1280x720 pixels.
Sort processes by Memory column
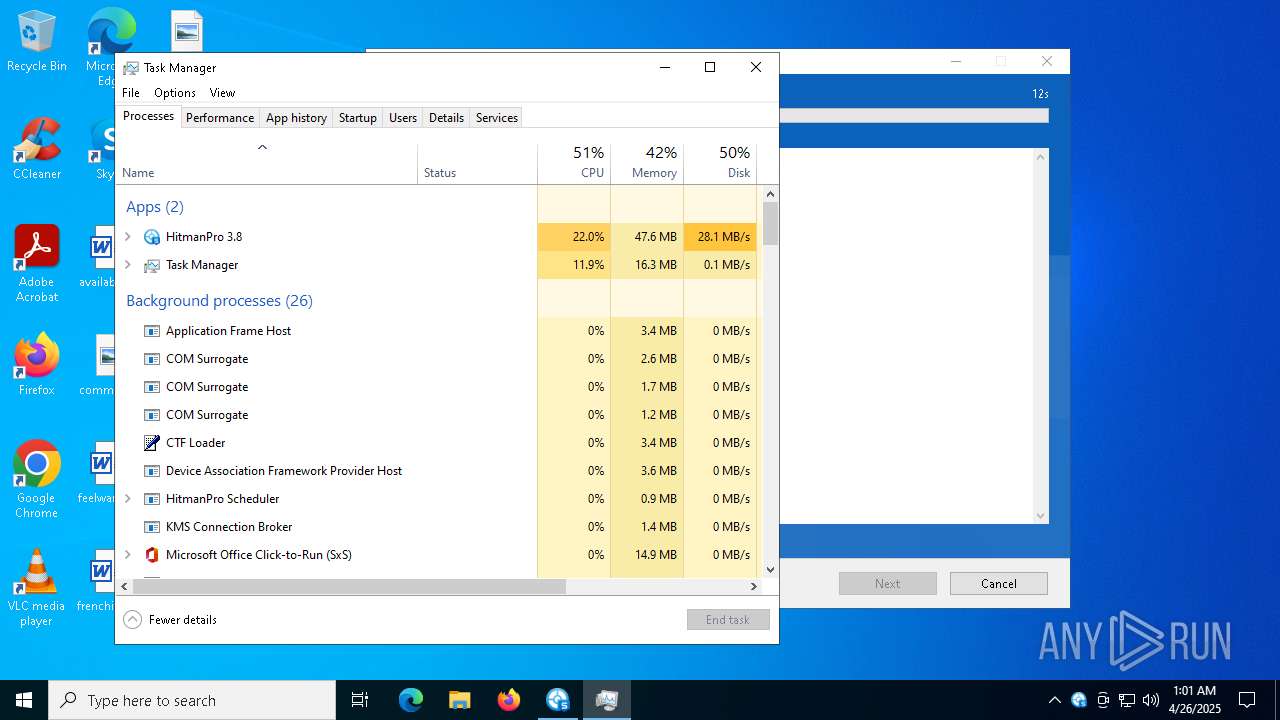click(x=647, y=164)
